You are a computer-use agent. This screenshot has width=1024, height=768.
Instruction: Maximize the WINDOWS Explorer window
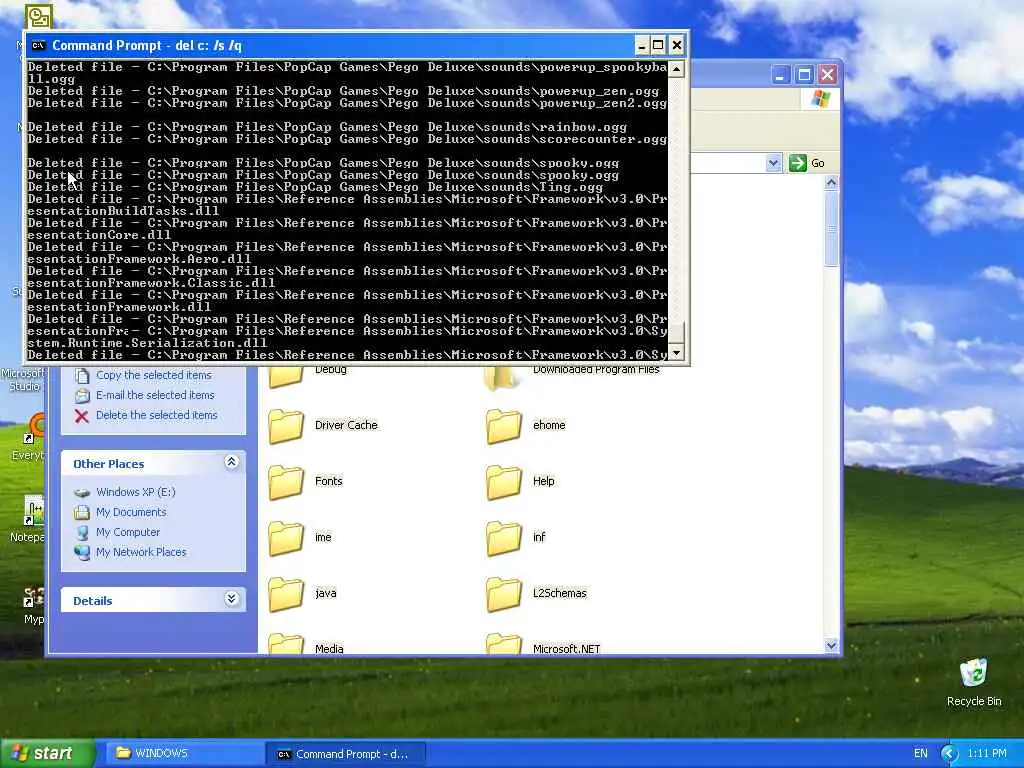coord(804,74)
